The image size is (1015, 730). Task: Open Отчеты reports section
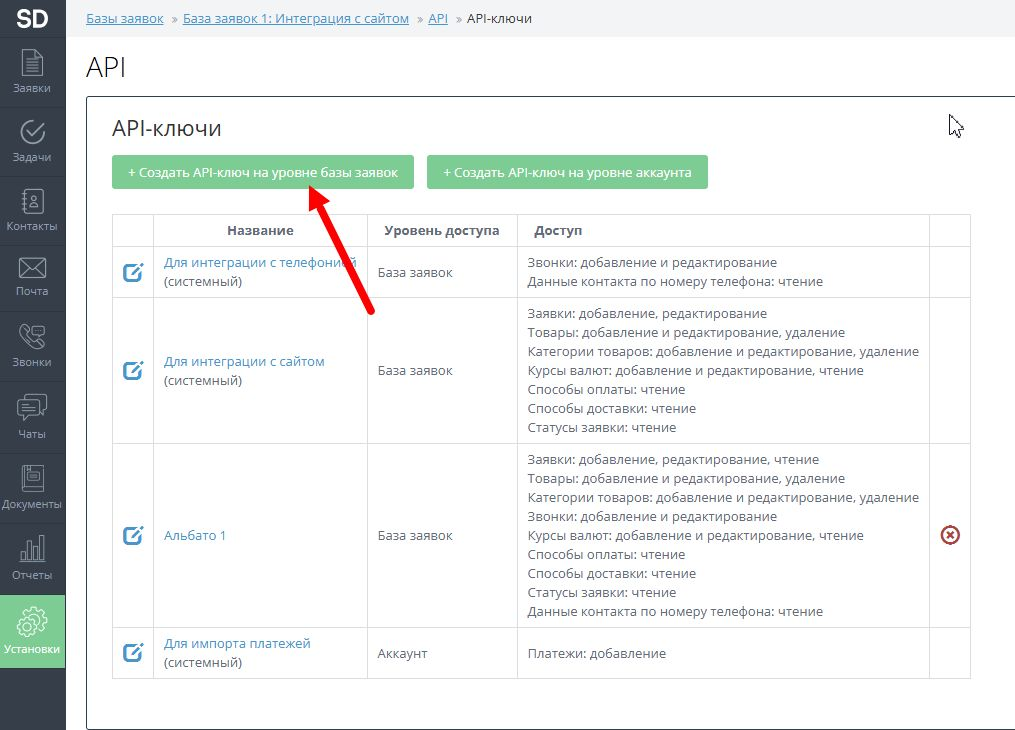pyautogui.click(x=32, y=558)
